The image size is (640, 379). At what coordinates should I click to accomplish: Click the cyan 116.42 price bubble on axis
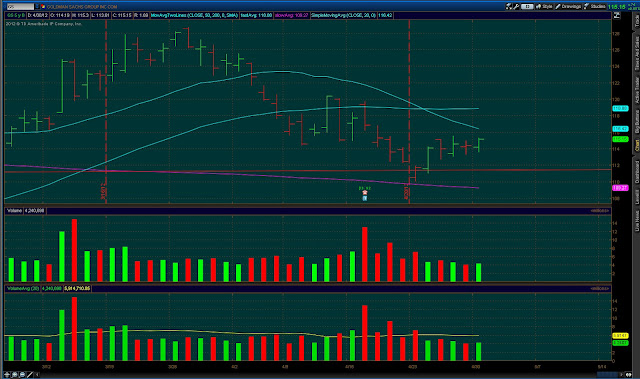pos(620,129)
